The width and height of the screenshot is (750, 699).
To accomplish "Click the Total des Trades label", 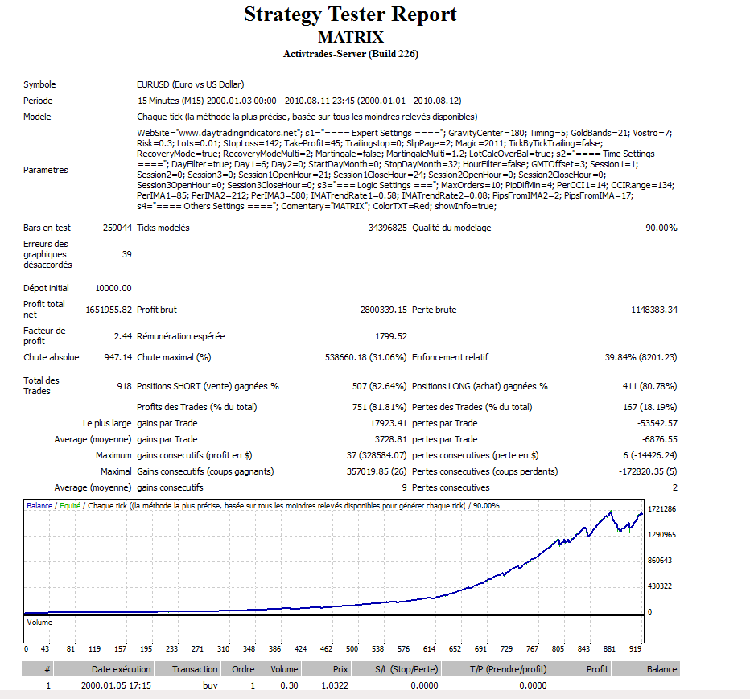I will (41, 386).
